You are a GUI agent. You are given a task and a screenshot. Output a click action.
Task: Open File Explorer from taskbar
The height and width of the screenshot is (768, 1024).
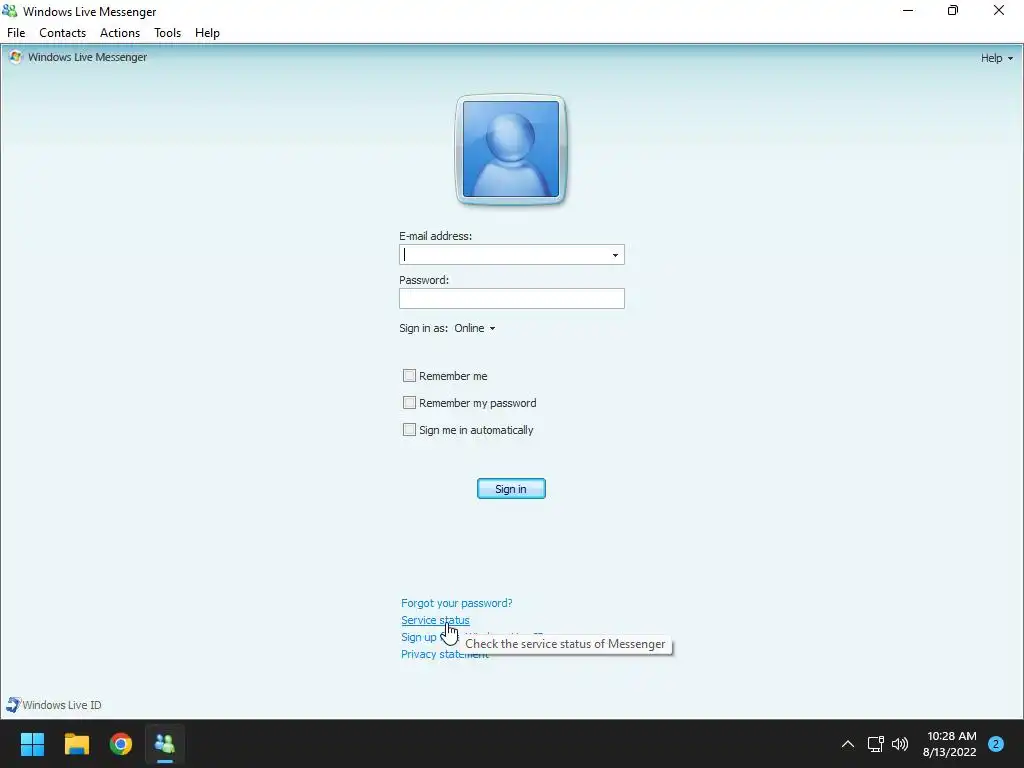(76, 744)
